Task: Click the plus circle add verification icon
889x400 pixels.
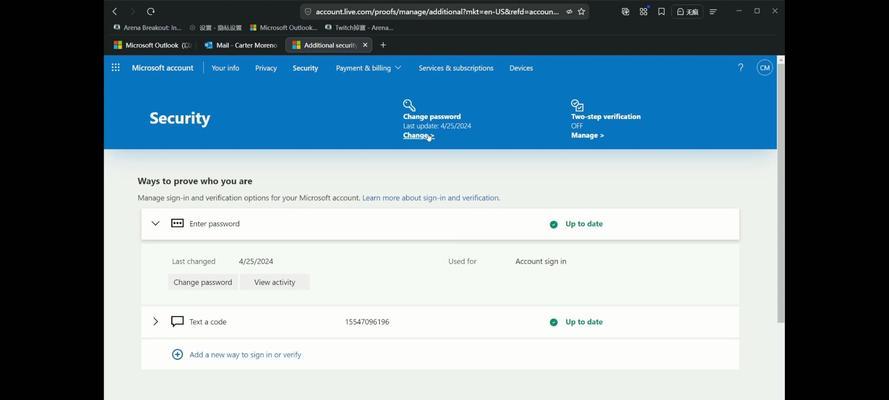Action: [177, 354]
